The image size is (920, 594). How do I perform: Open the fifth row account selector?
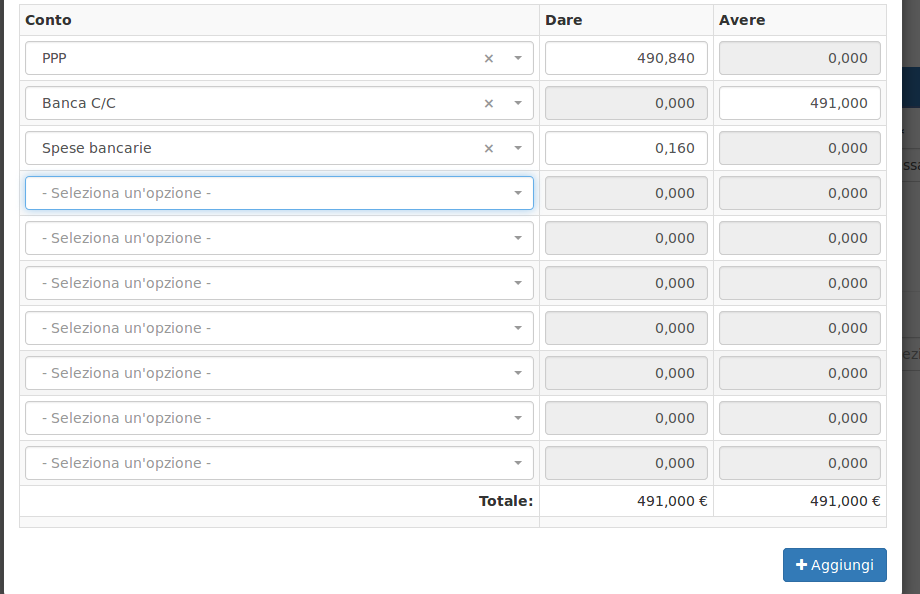tap(280, 237)
